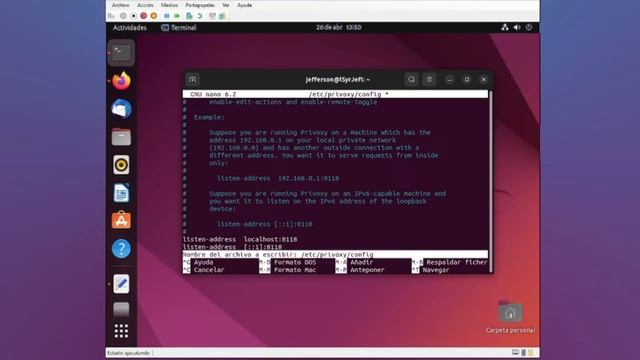Click the commented 'listen-address 192.168.0.1:8118' line

click(278, 178)
